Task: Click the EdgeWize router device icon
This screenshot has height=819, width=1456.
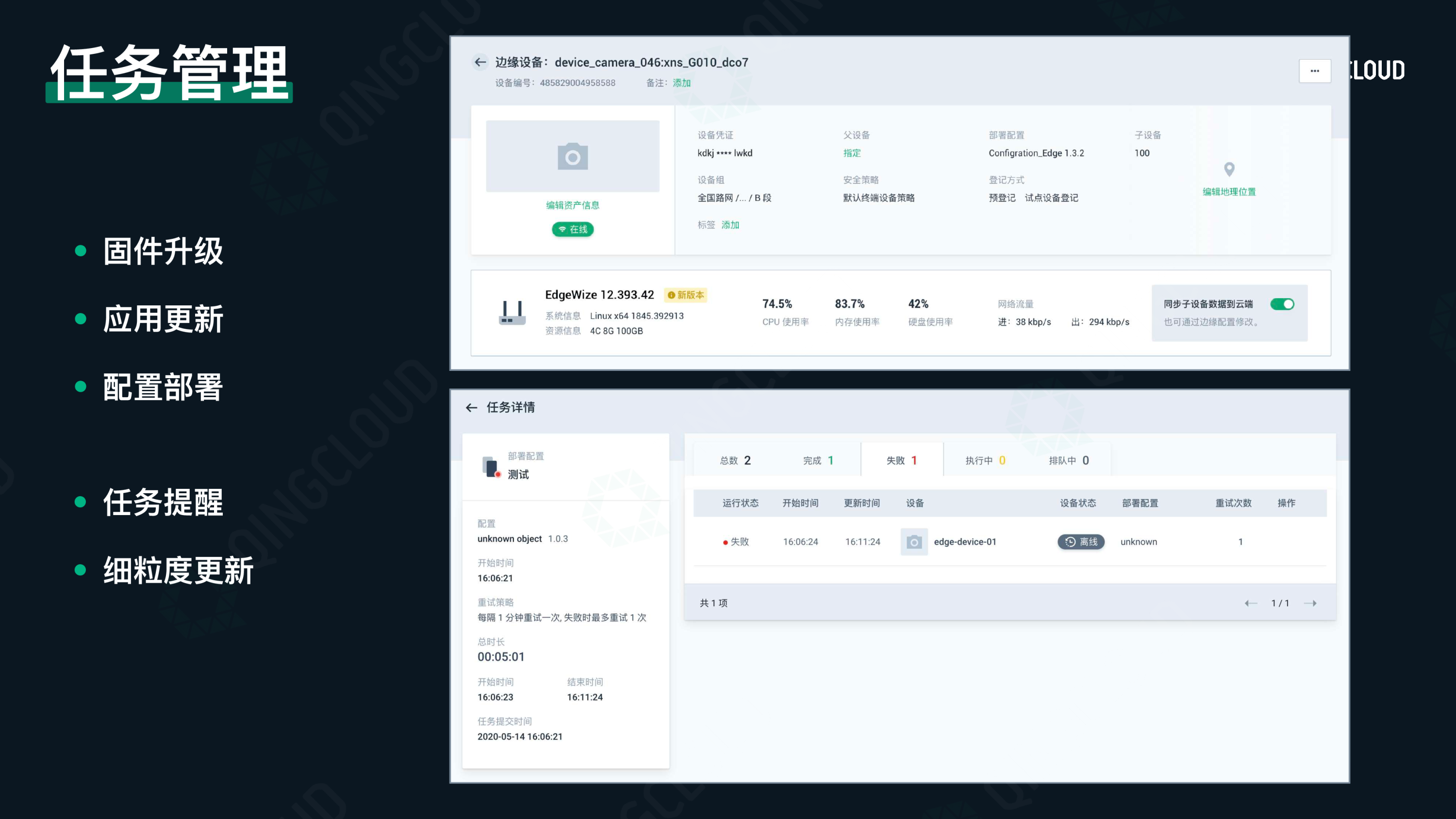Action: point(512,313)
